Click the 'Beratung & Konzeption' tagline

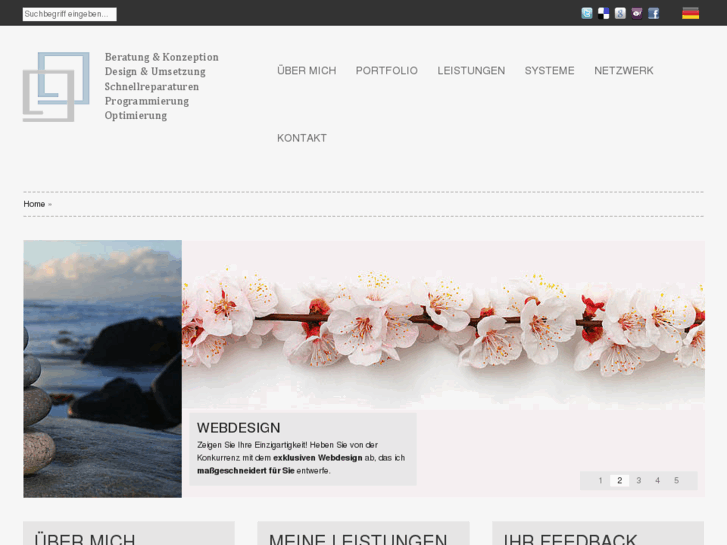pos(161,57)
